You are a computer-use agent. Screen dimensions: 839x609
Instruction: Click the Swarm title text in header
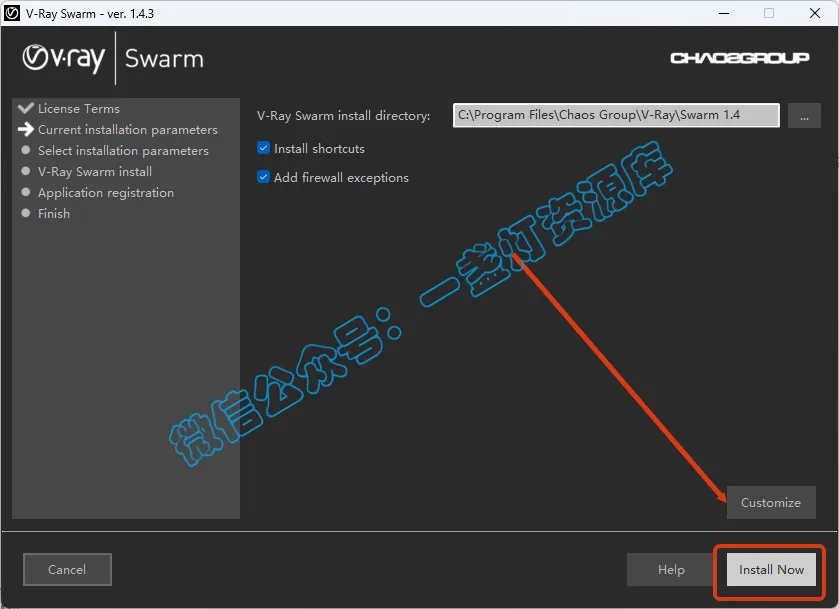(164, 58)
